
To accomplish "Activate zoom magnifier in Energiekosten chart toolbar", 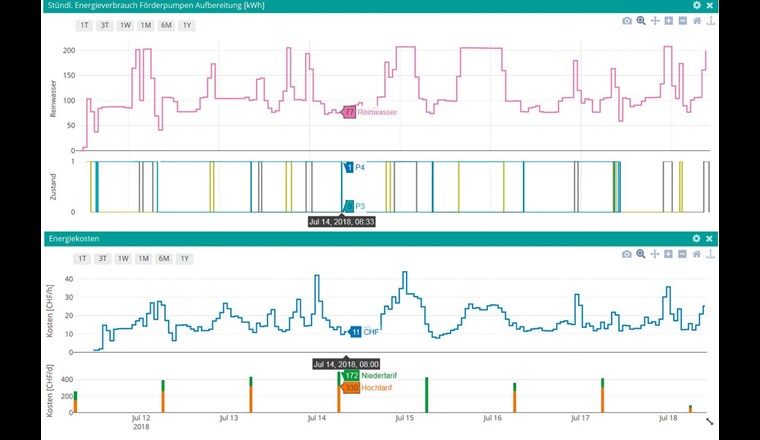I will point(641,255).
